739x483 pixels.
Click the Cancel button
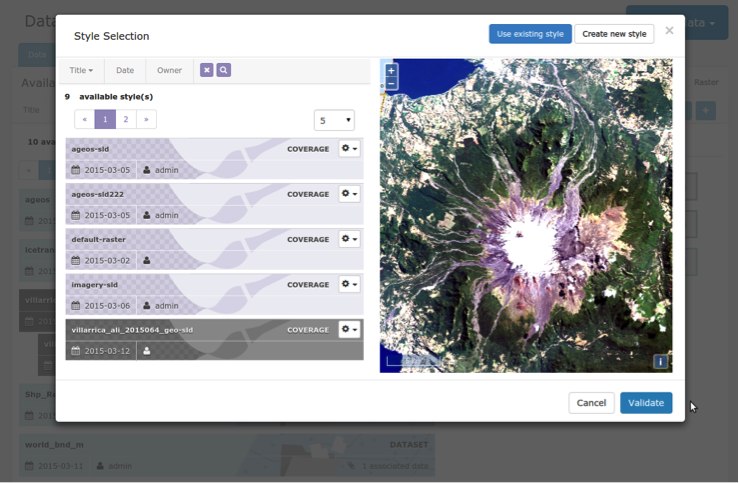tap(591, 402)
